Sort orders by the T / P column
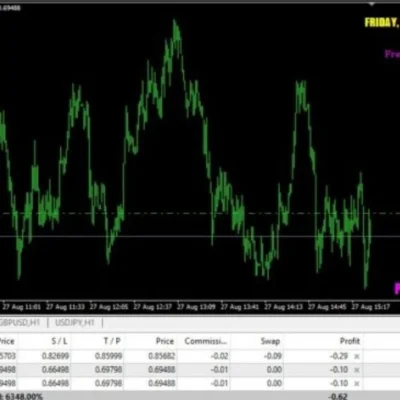The height and width of the screenshot is (400, 400). tap(112, 341)
